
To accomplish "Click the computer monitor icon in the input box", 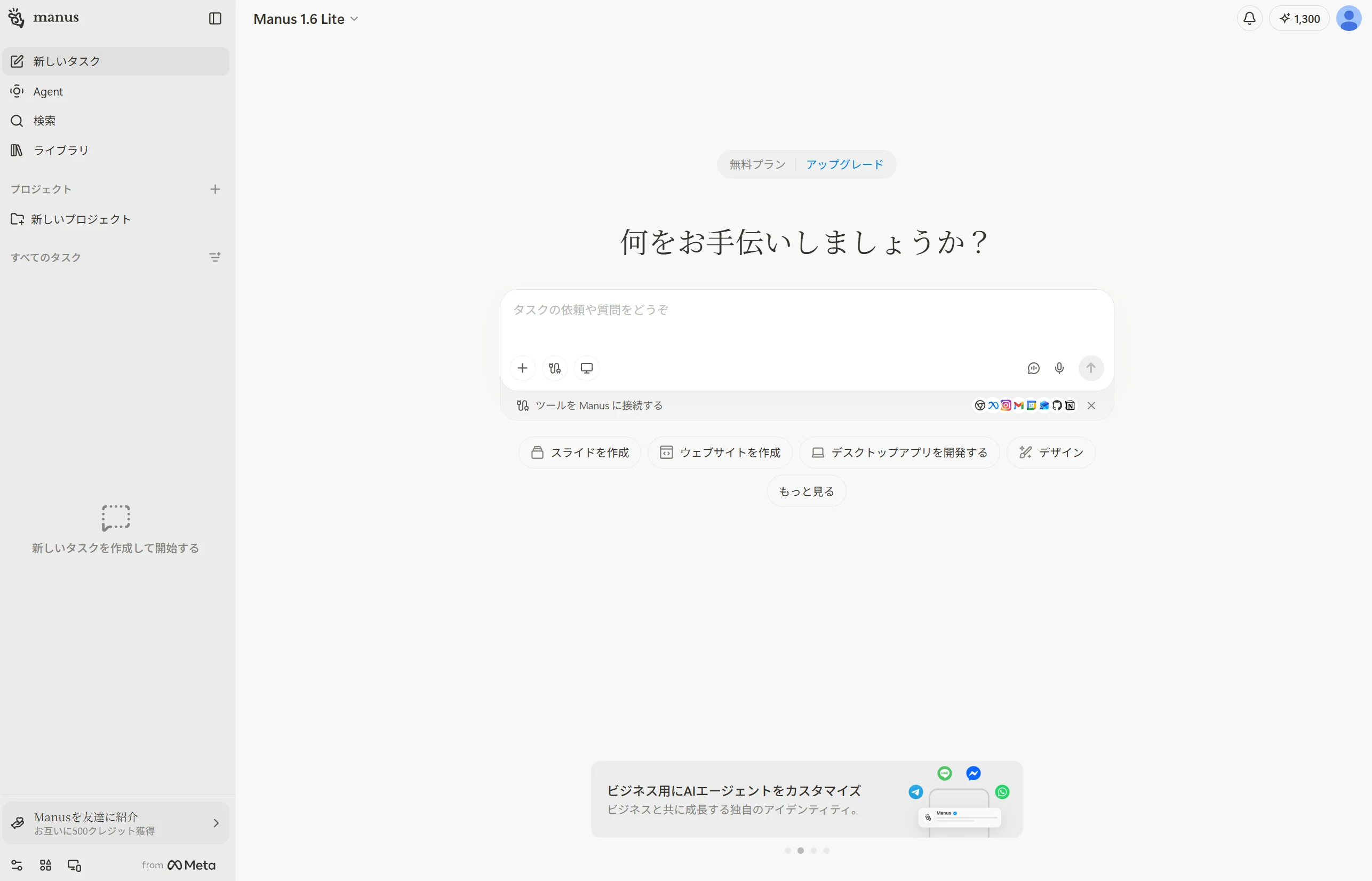I will [587, 368].
